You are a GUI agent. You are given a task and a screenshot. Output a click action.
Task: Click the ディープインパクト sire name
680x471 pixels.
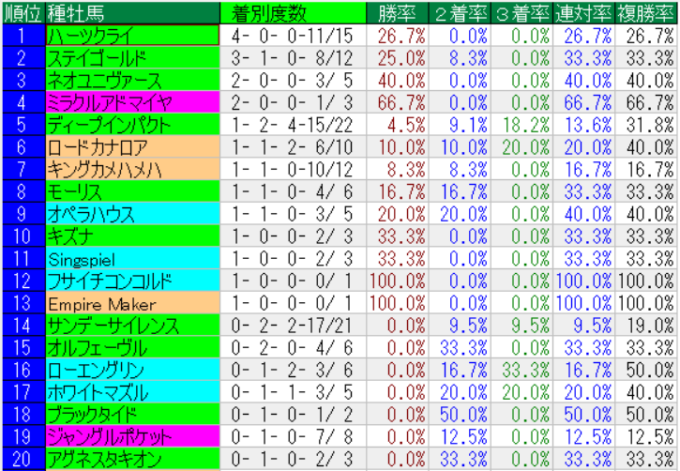pyautogui.click(x=131, y=125)
